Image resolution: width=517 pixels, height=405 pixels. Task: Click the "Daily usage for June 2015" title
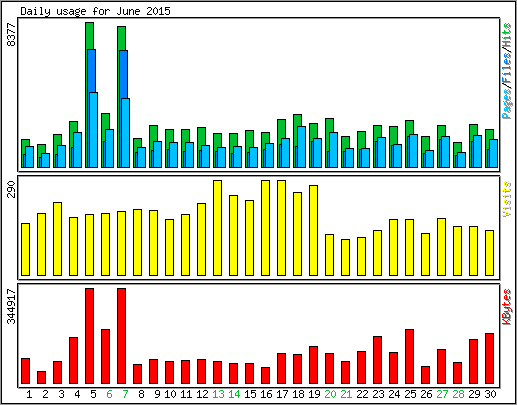(x=95, y=11)
